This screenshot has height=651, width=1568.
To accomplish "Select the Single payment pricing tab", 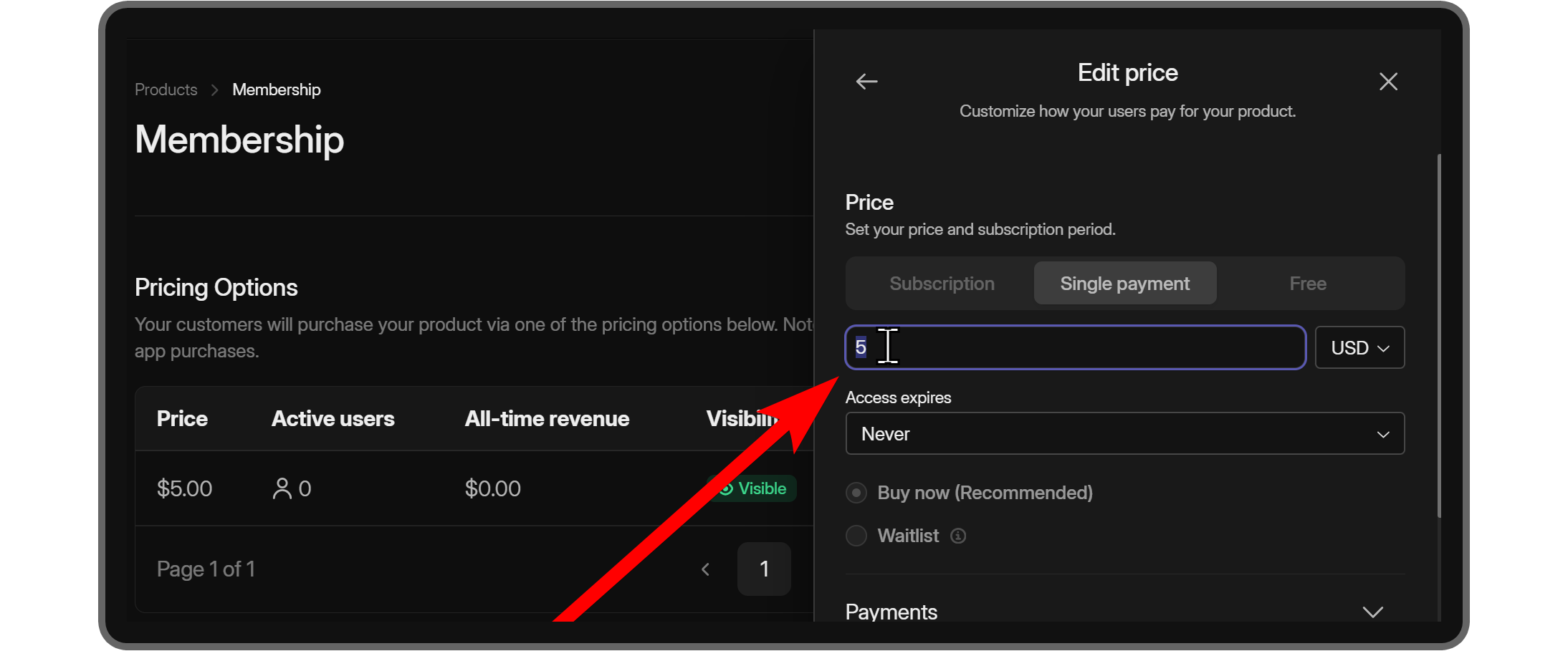I will (1124, 283).
